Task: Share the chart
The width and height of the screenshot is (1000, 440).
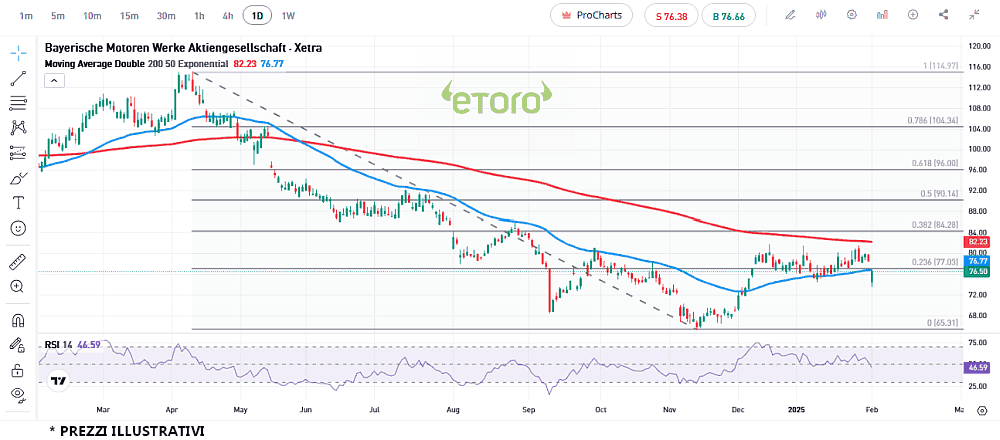Action: pyautogui.click(x=944, y=15)
